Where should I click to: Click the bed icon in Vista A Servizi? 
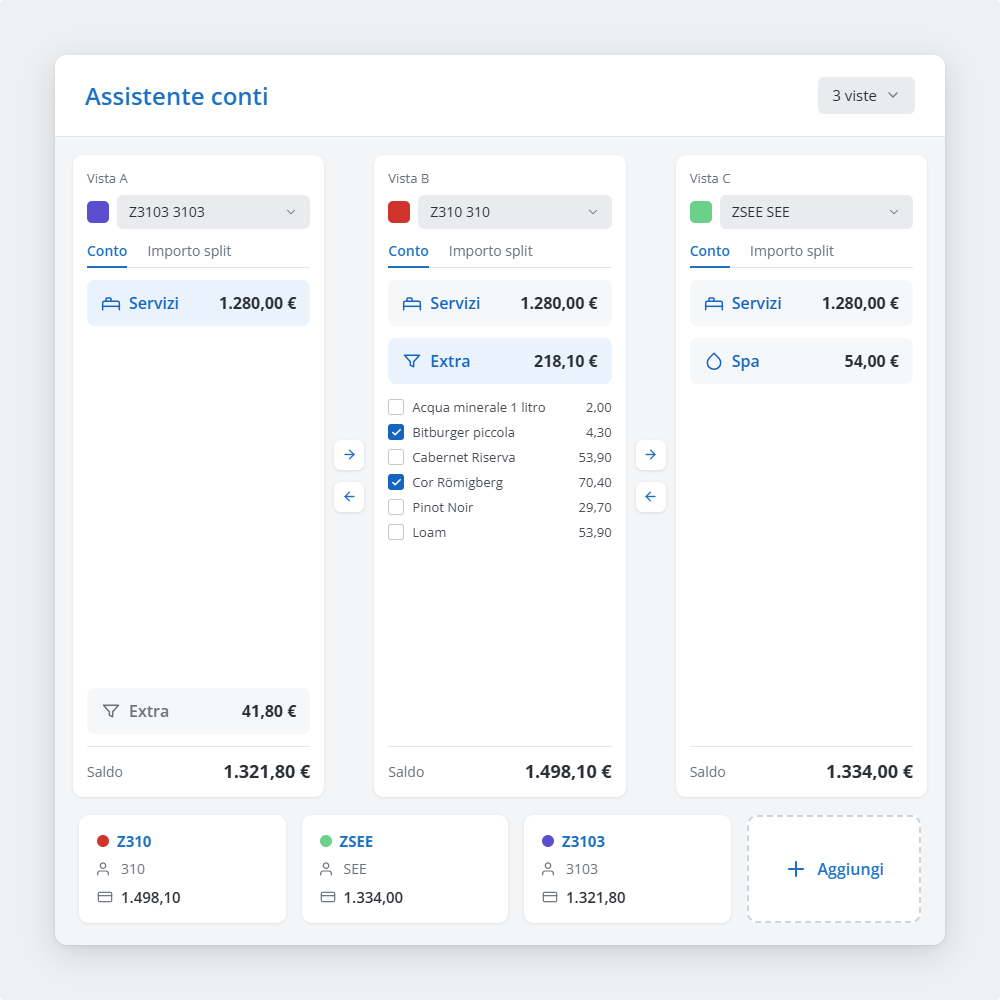[x=111, y=304]
